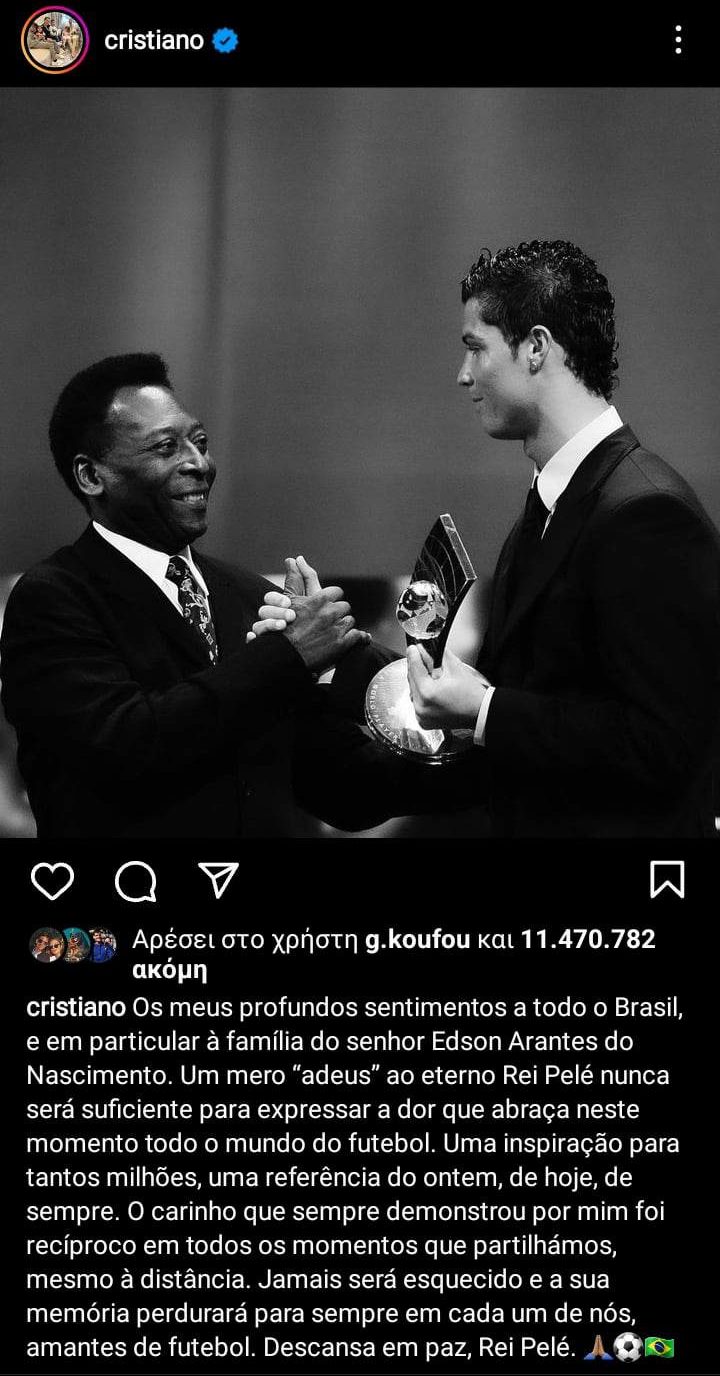Tap the 'Αρέσει στο χρήστη' likes text

point(245,940)
